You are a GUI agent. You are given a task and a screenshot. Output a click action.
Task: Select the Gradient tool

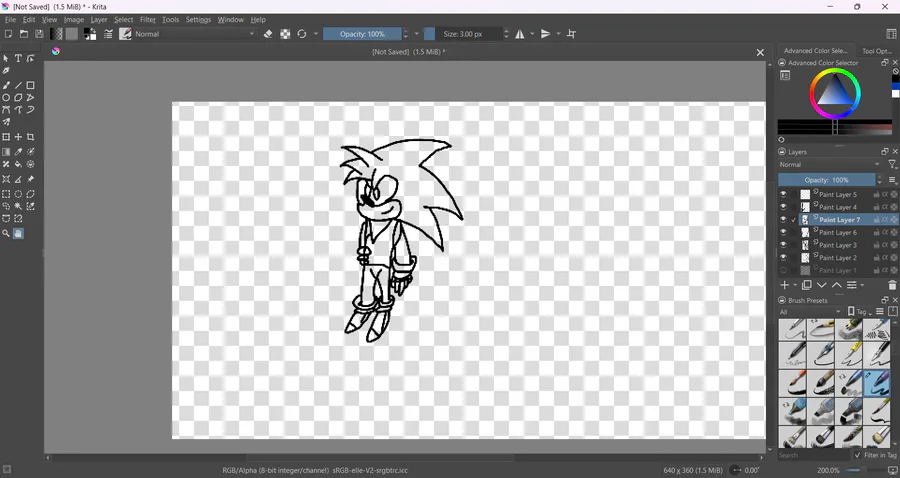(6, 151)
